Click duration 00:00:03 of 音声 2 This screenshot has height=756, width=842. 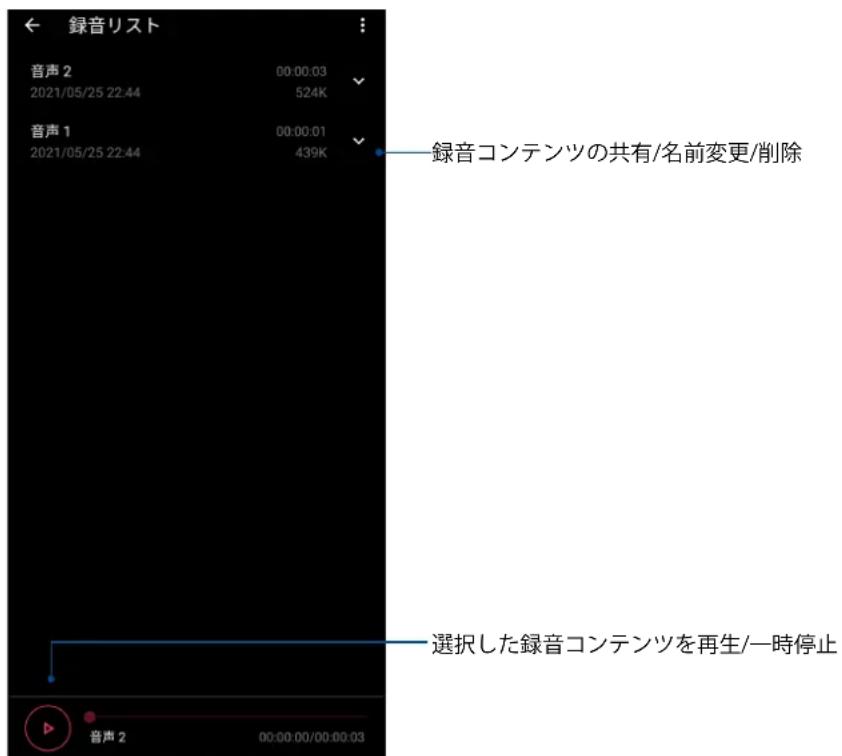click(301, 71)
